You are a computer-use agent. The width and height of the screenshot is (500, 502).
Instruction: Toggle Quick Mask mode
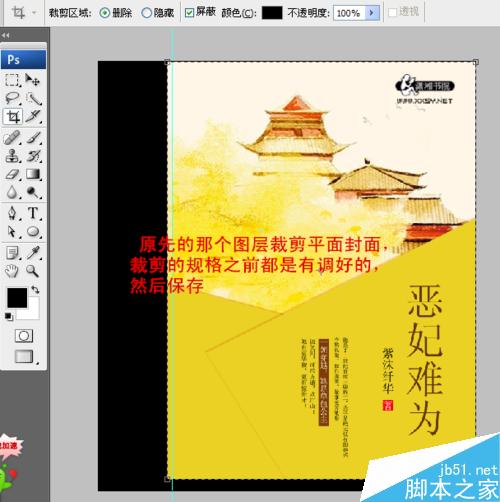pyautogui.click(x=24, y=336)
